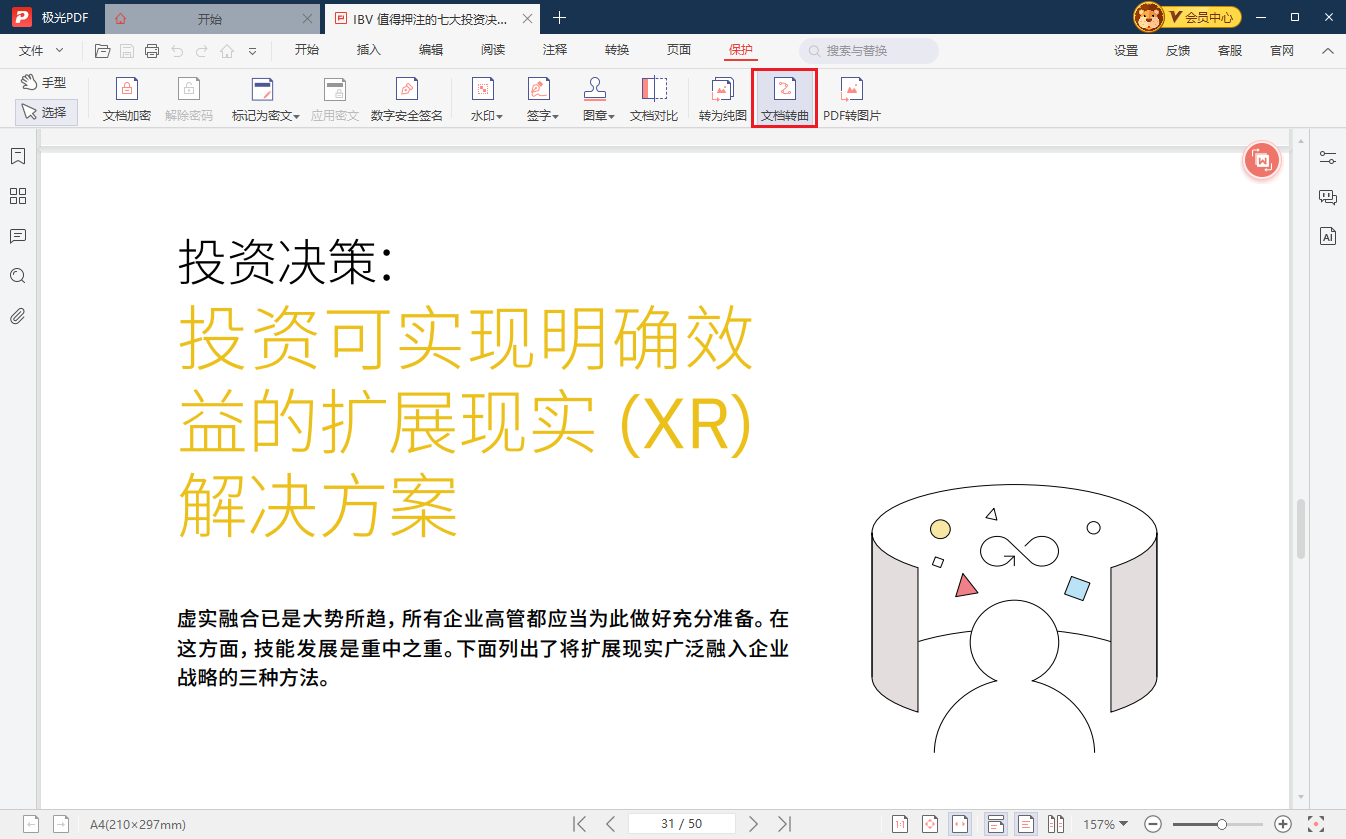Click the zoom slider handle
The image size is (1346, 839).
pyautogui.click(x=1222, y=824)
